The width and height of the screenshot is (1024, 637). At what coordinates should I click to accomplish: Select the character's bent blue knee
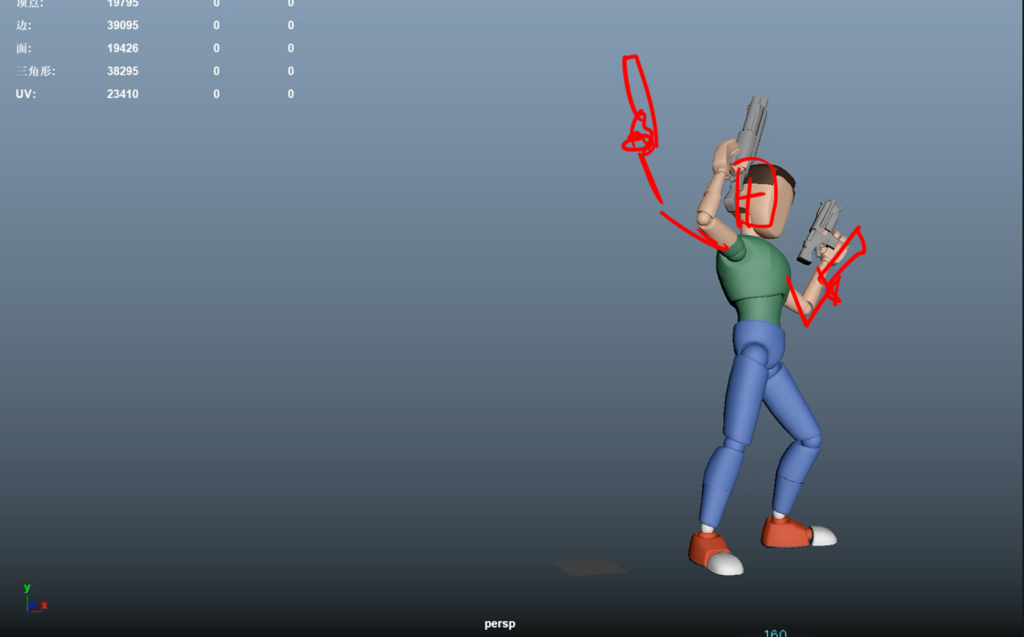810,438
